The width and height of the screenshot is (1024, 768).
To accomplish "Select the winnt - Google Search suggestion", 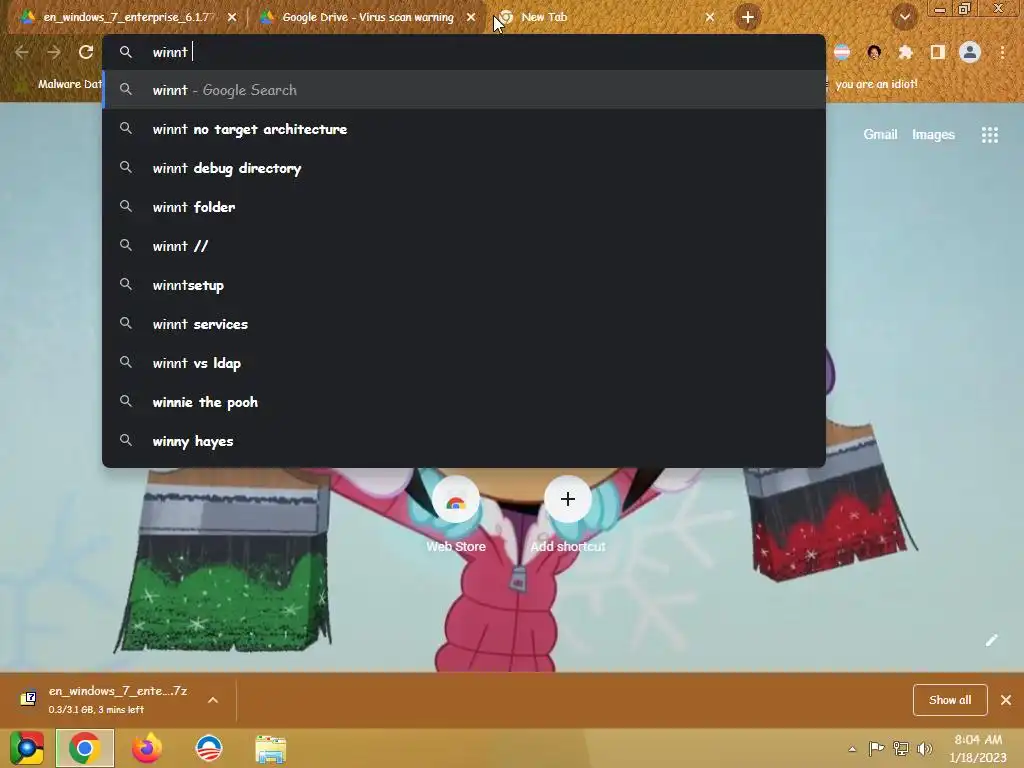I will click(464, 90).
